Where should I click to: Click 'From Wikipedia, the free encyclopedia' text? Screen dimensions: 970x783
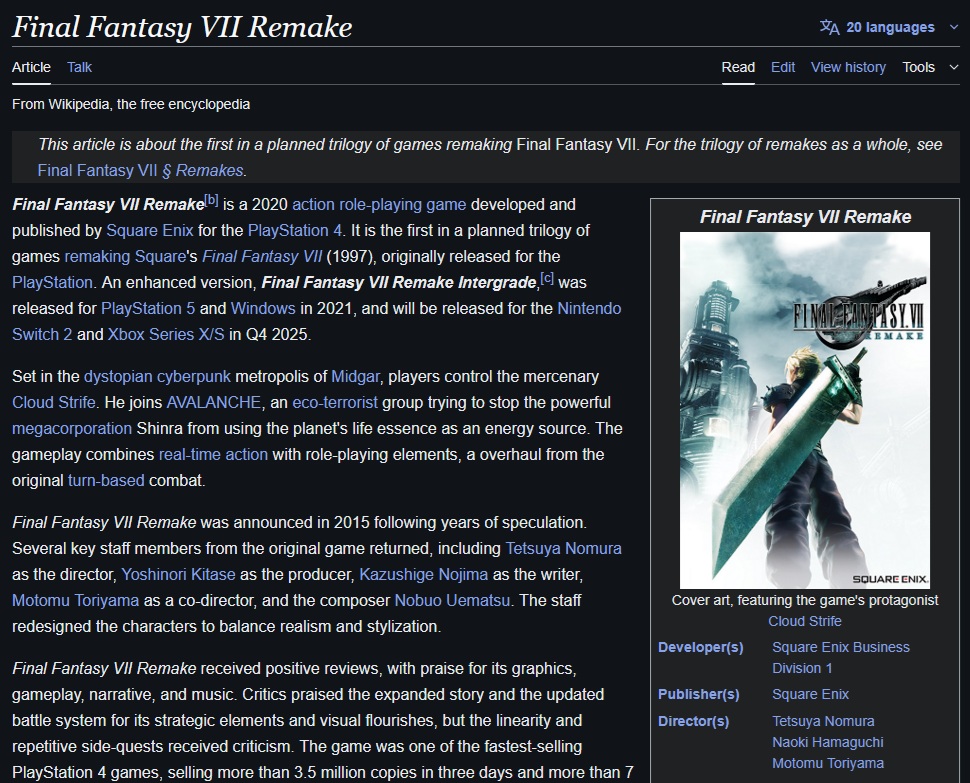pos(131,104)
